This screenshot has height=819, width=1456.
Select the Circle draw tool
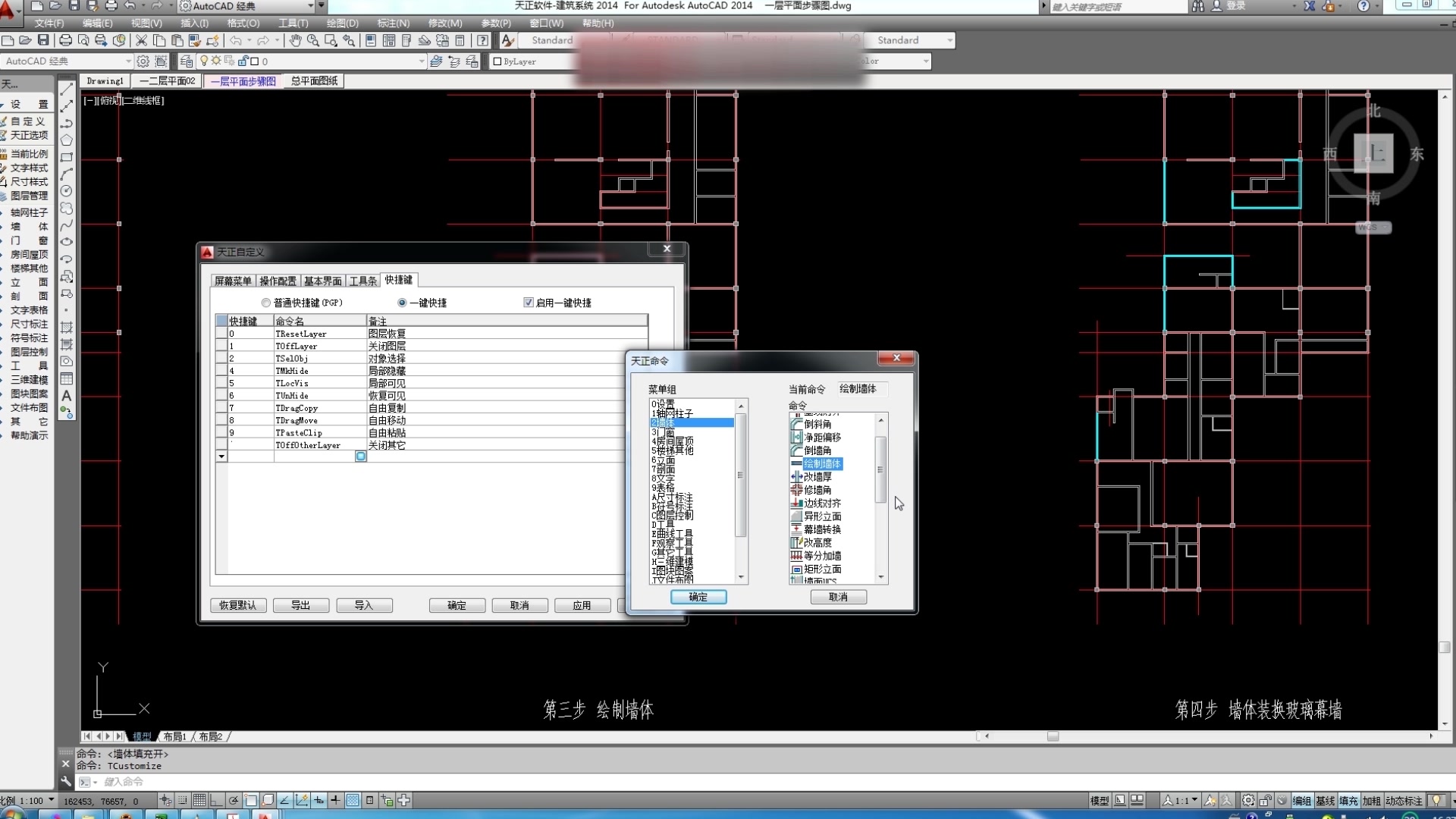tap(67, 191)
